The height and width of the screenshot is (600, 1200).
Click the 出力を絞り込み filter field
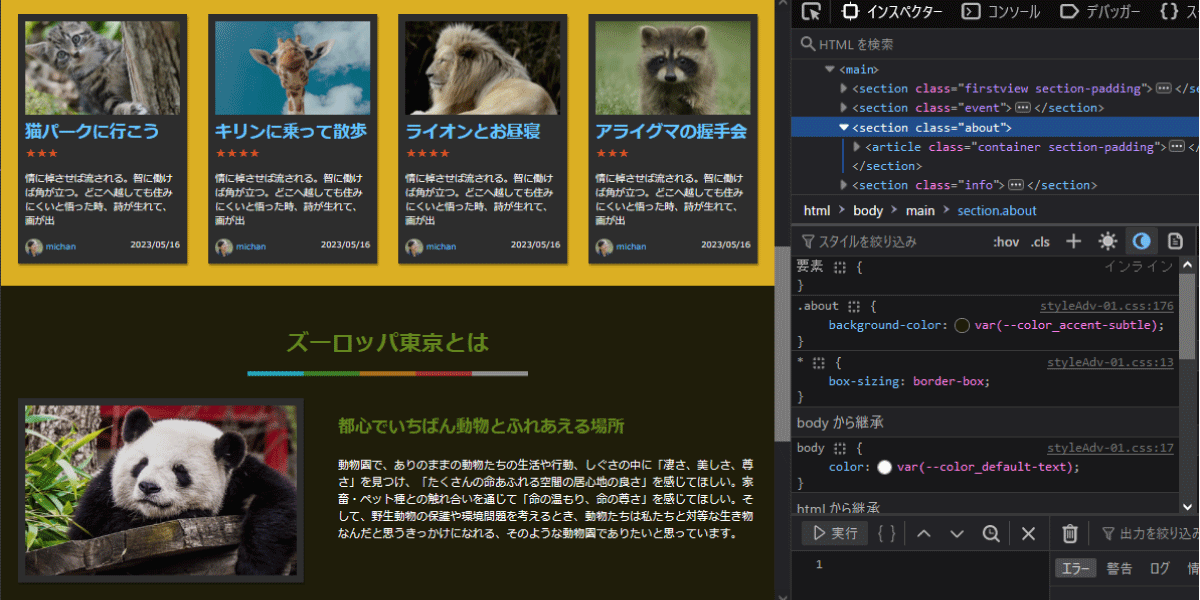tap(1148, 533)
